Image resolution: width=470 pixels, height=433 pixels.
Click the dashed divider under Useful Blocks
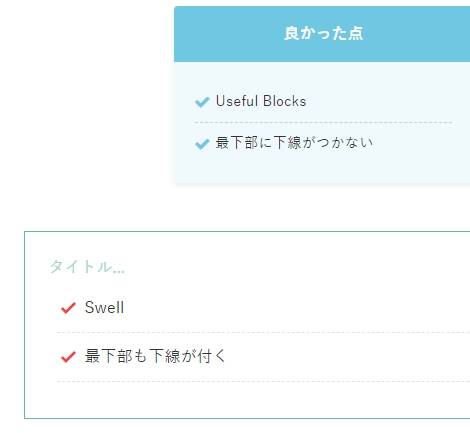tap(323, 123)
